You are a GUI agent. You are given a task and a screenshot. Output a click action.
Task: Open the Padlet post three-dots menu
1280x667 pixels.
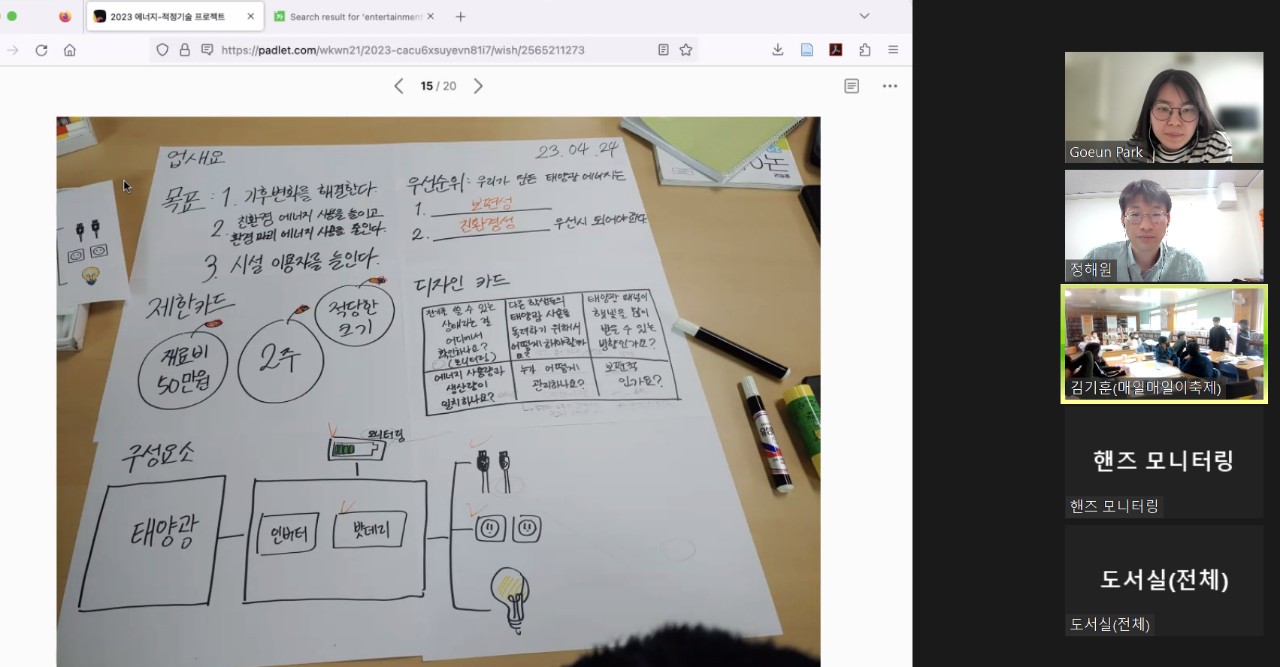(x=889, y=86)
